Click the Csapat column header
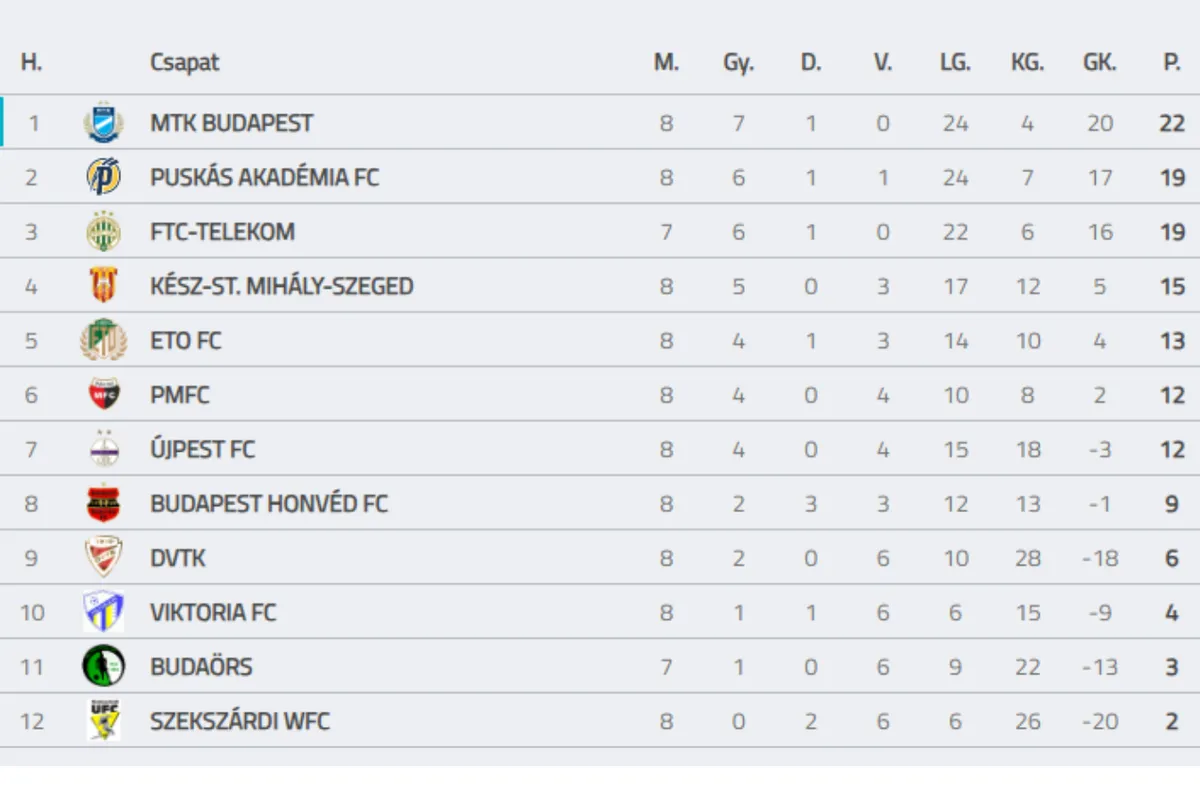 click(x=184, y=62)
